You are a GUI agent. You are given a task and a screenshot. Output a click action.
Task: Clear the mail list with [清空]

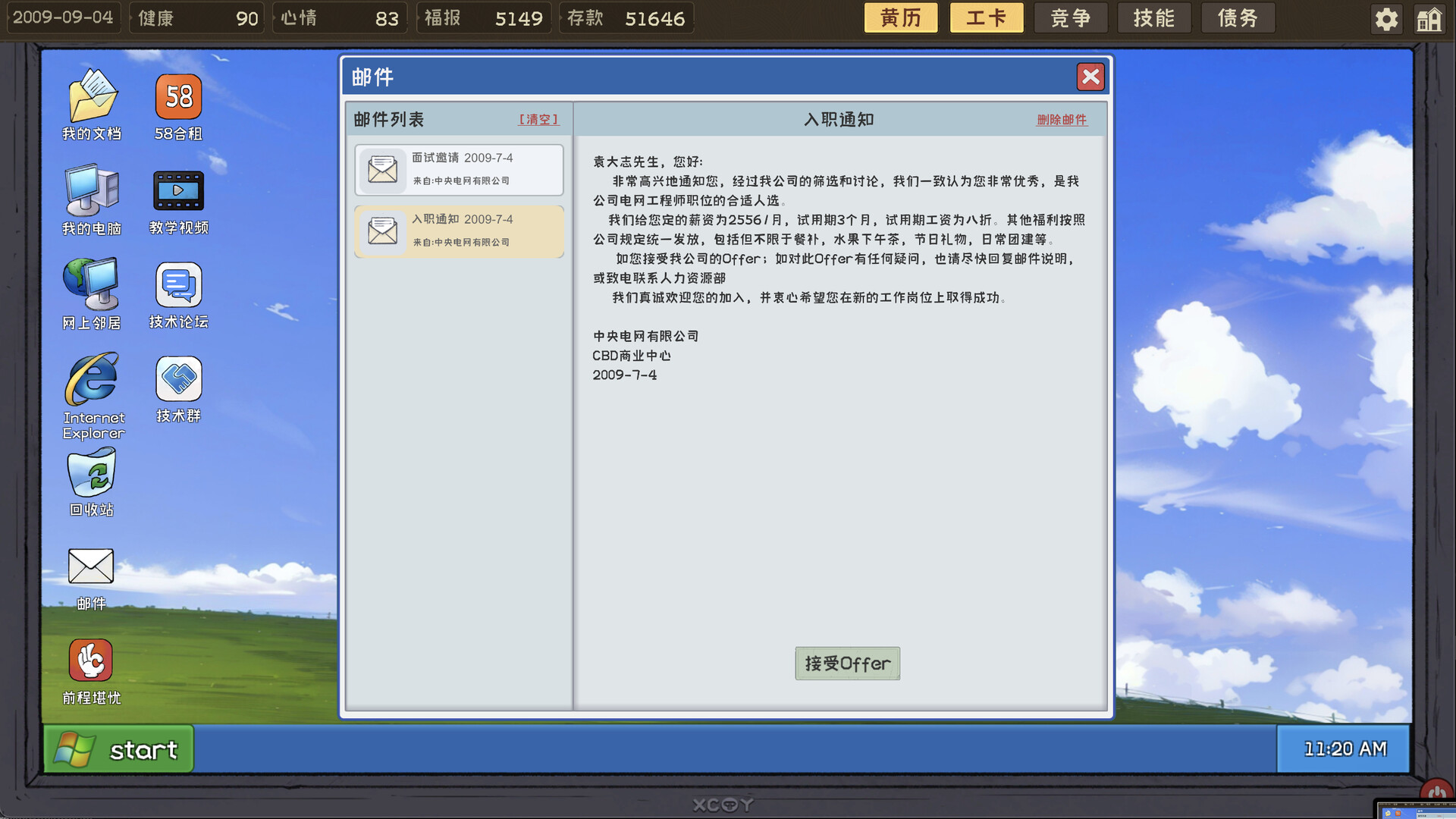(x=538, y=119)
